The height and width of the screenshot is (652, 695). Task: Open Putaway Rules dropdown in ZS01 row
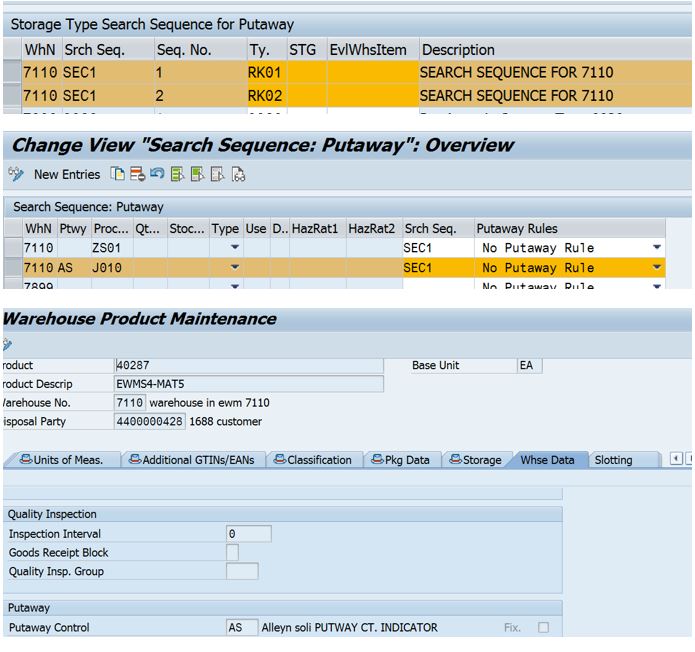(657, 248)
